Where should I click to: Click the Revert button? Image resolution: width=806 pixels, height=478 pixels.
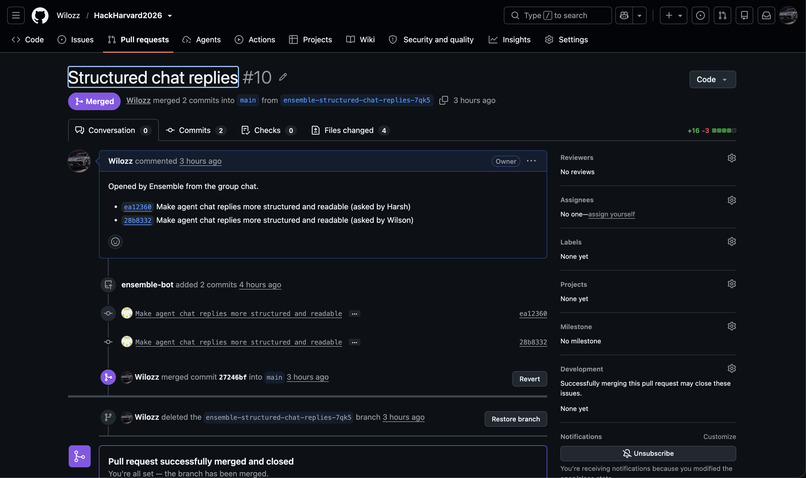[529, 379]
